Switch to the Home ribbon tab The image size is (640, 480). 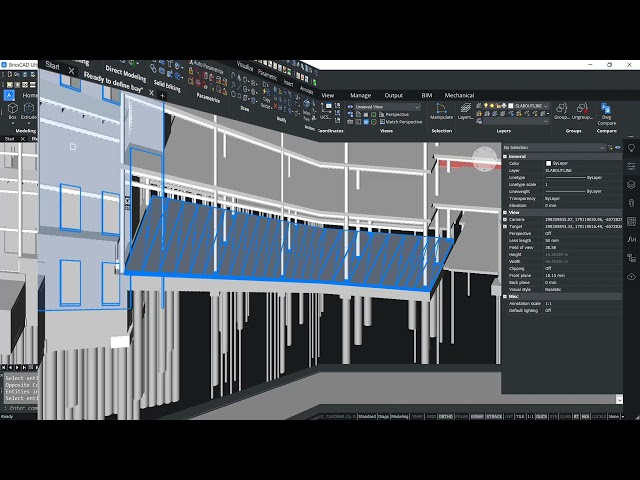[30, 95]
